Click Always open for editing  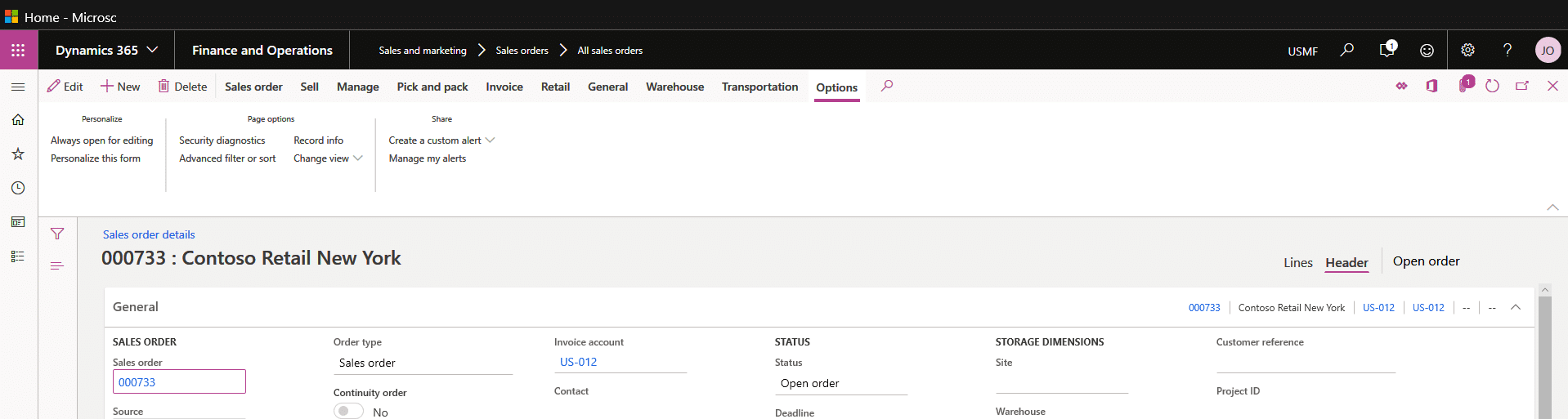pos(101,140)
